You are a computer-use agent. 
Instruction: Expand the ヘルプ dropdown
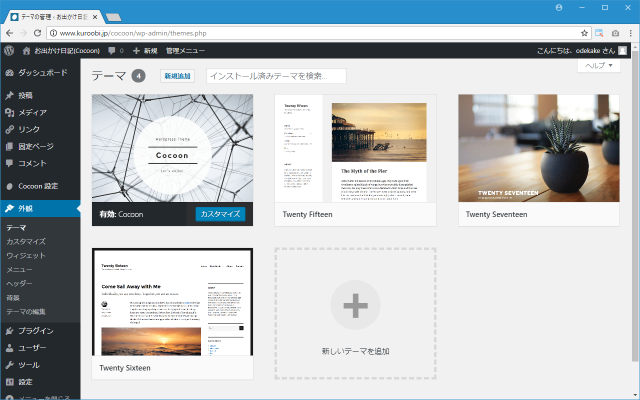(599, 66)
